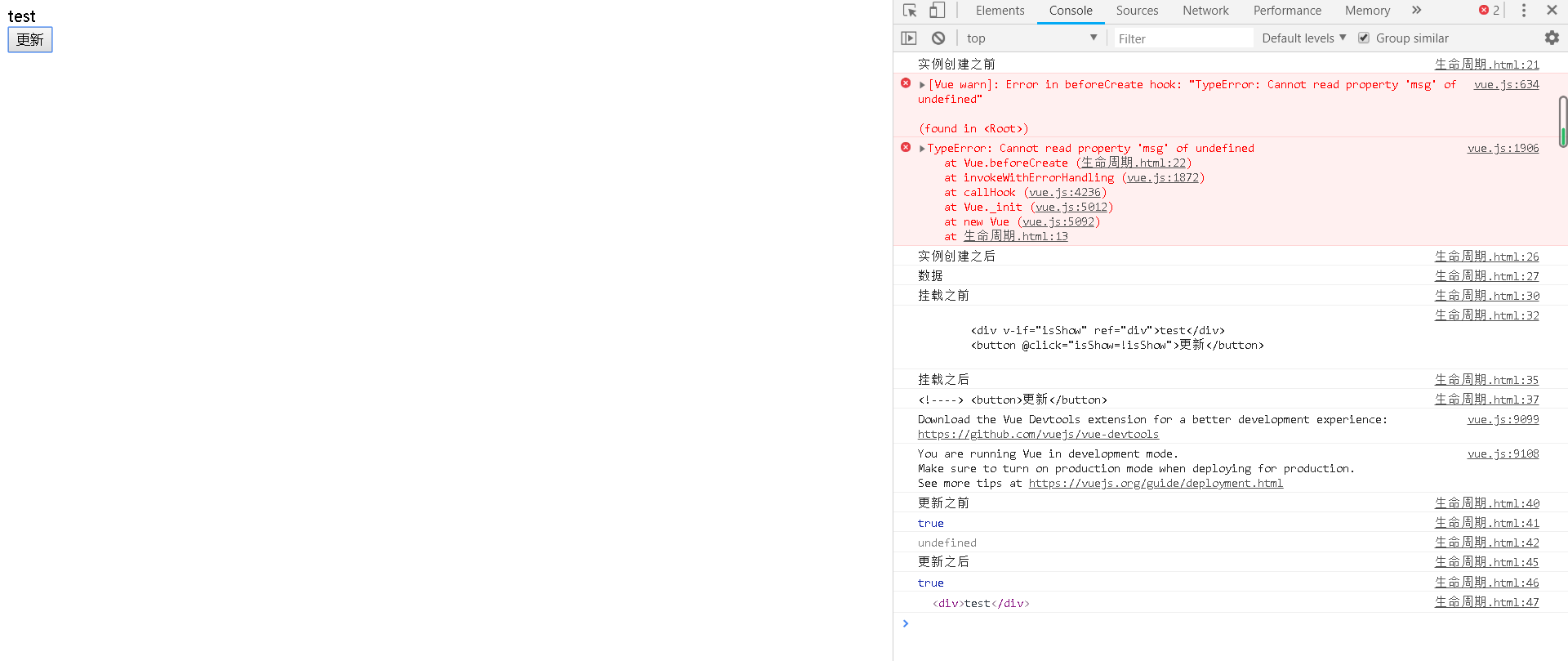Open 生命周期.html:40 source link
The image size is (1568, 661).
coord(1486,503)
